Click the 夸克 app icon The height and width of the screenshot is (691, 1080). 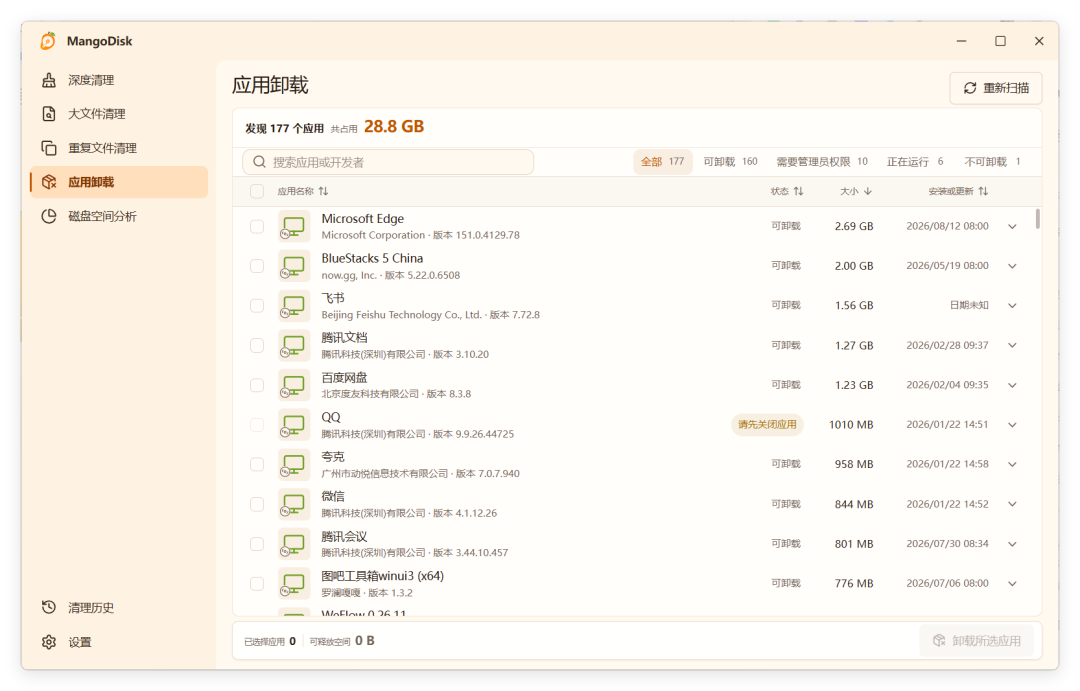pyautogui.click(x=294, y=464)
